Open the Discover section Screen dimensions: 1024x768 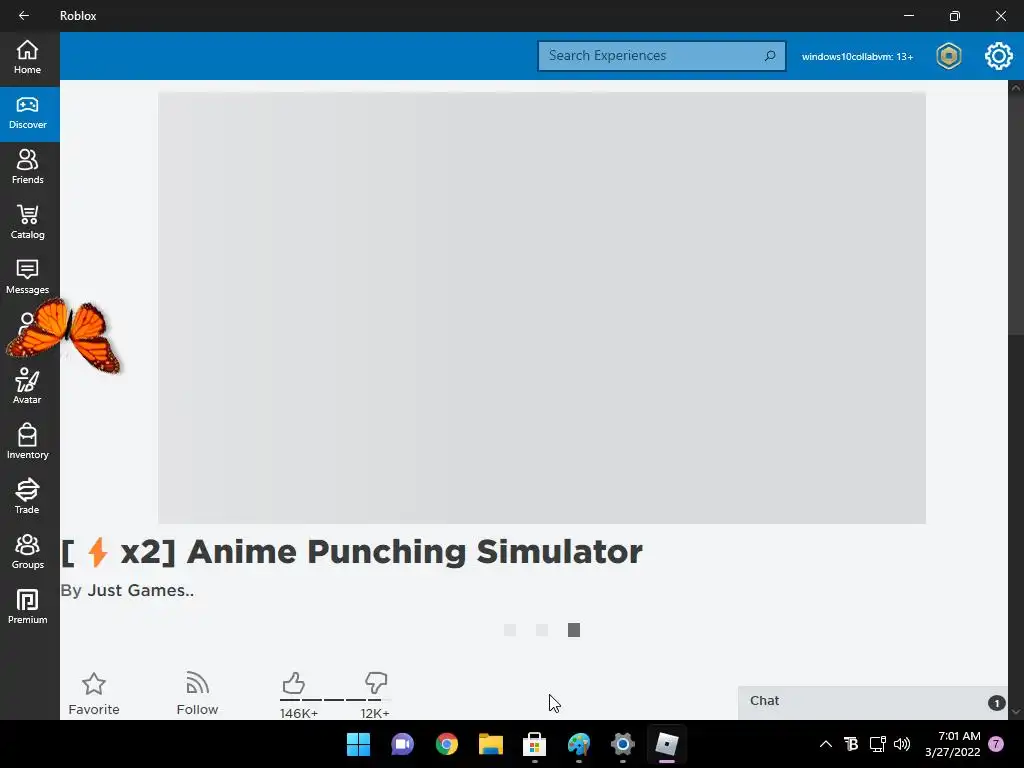tap(27, 114)
